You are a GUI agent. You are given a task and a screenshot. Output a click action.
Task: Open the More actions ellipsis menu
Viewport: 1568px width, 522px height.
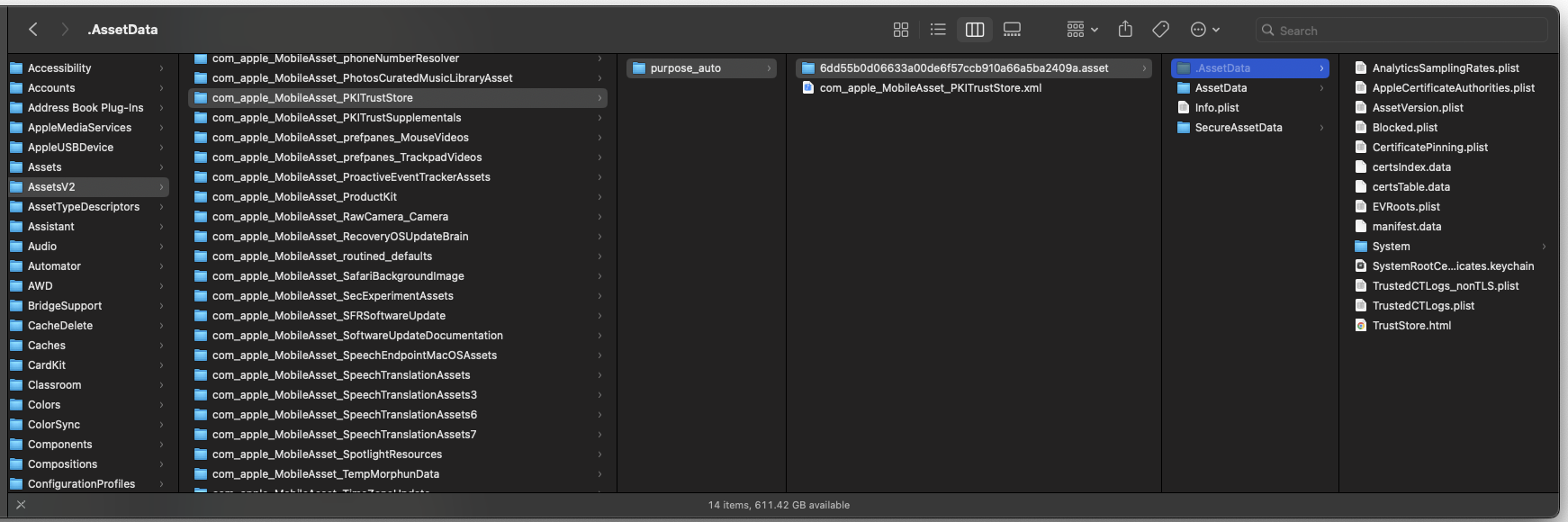tap(1205, 30)
